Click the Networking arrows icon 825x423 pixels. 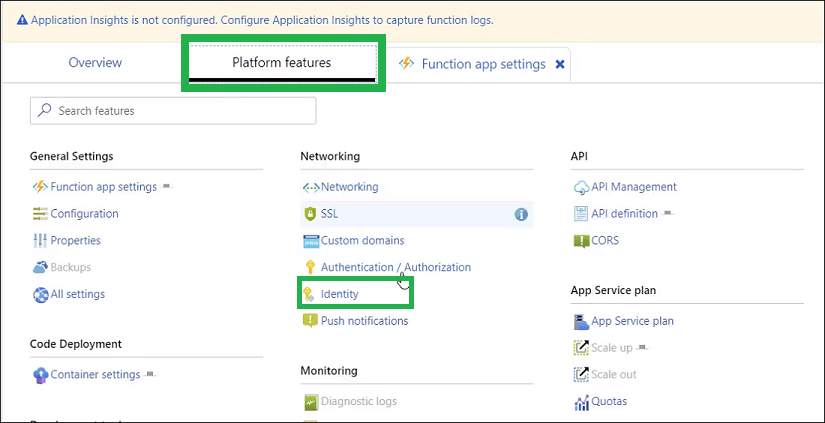click(311, 187)
